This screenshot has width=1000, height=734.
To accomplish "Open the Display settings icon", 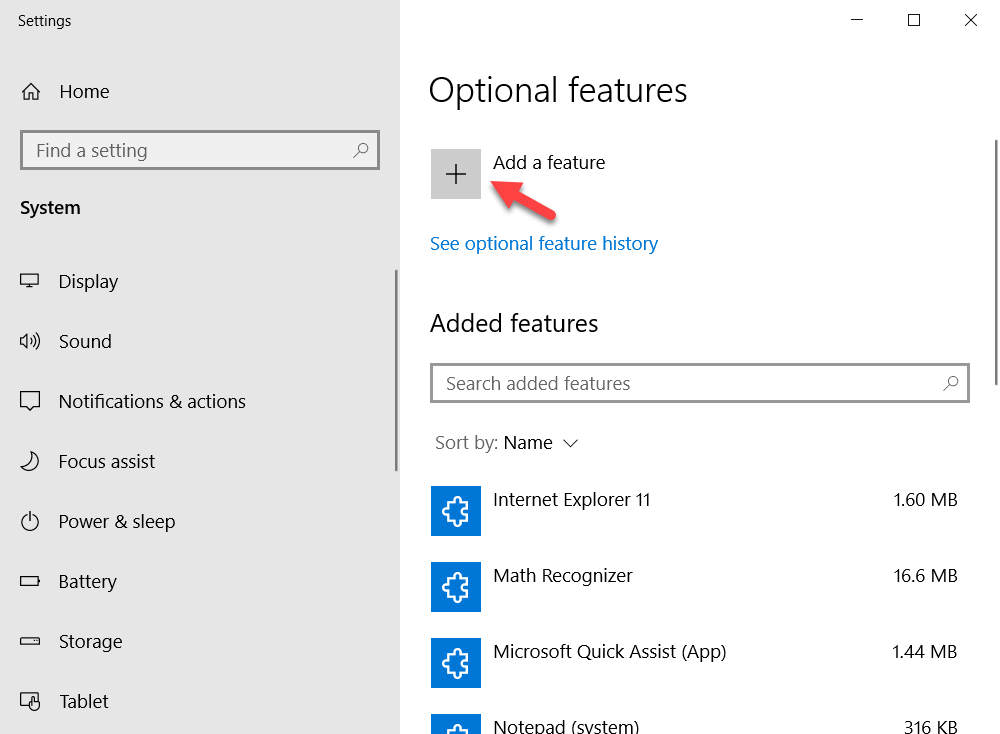I will pos(31,281).
